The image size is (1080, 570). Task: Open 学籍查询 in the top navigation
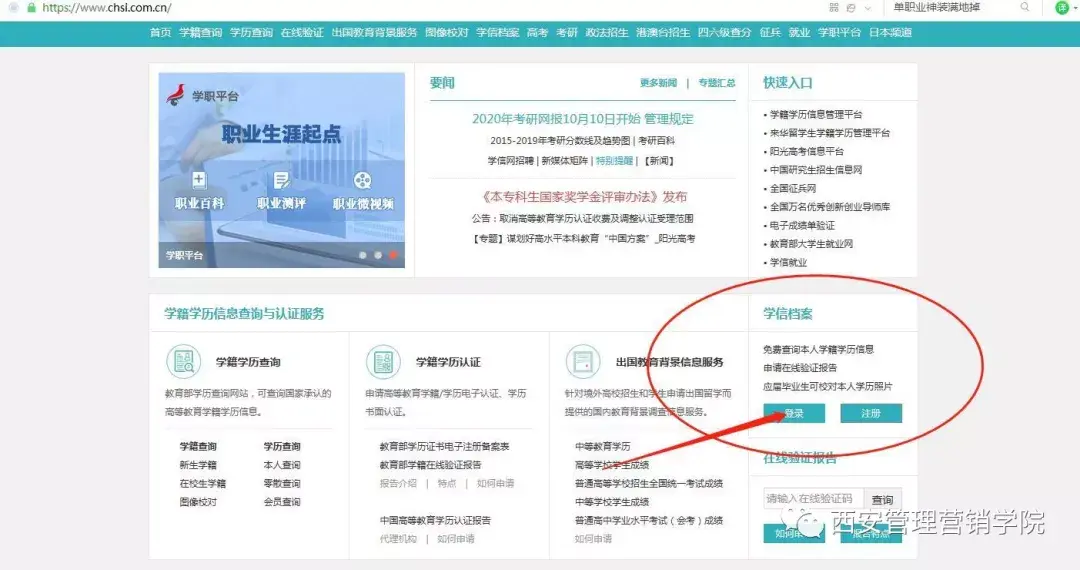[200, 32]
